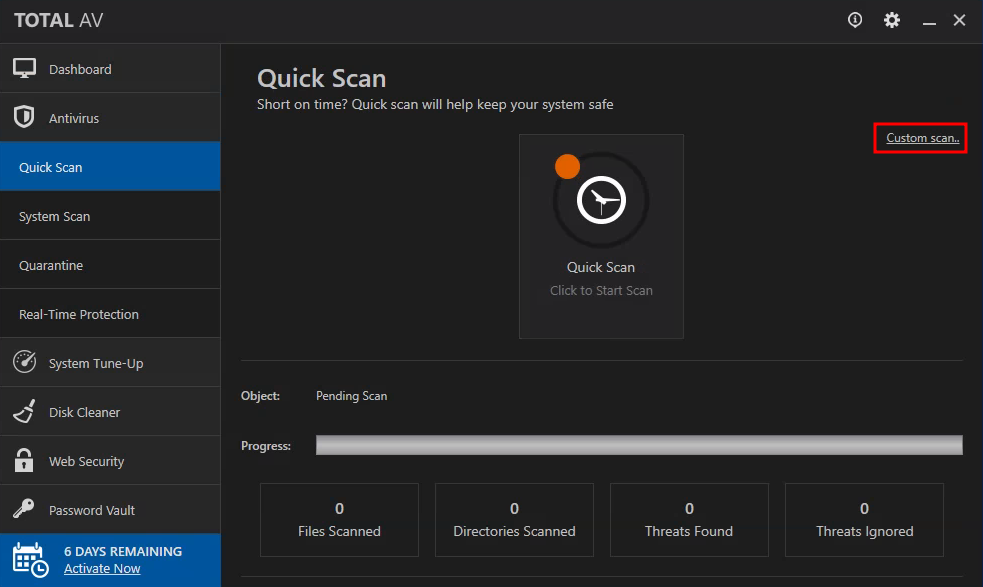Click the Activate Now link
Image resolution: width=983 pixels, height=587 pixels.
[x=102, y=569]
